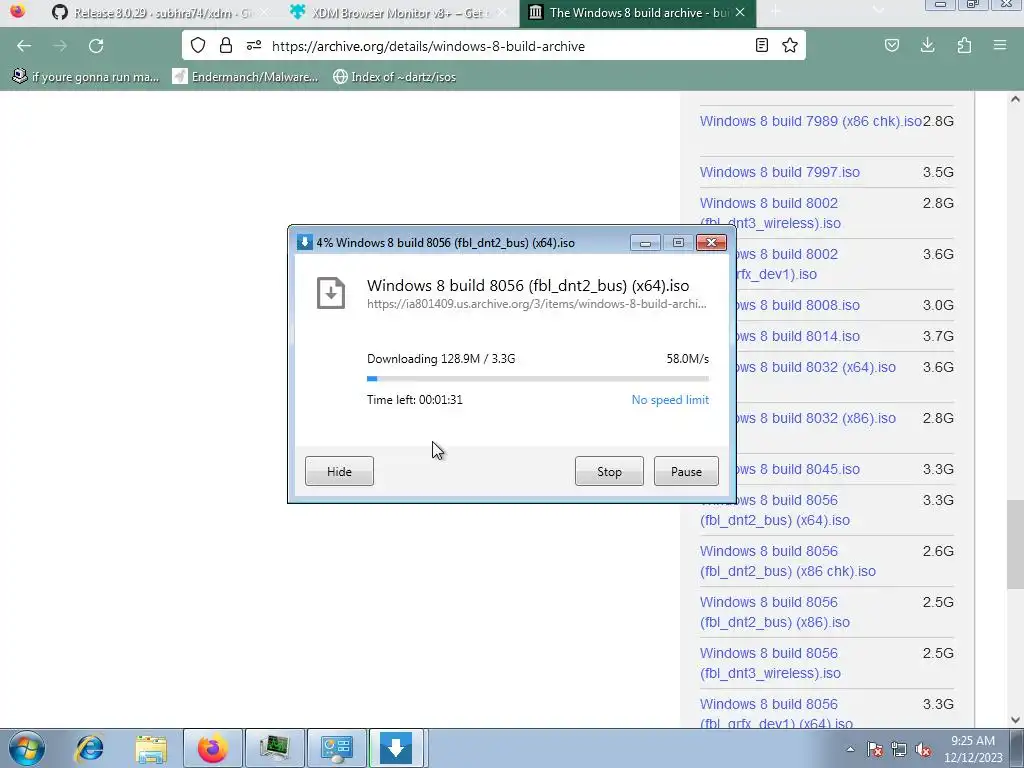The height and width of the screenshot is (768, 1024).
Task: Open the Firefox hamburger menu
Action: [1000, 45]
